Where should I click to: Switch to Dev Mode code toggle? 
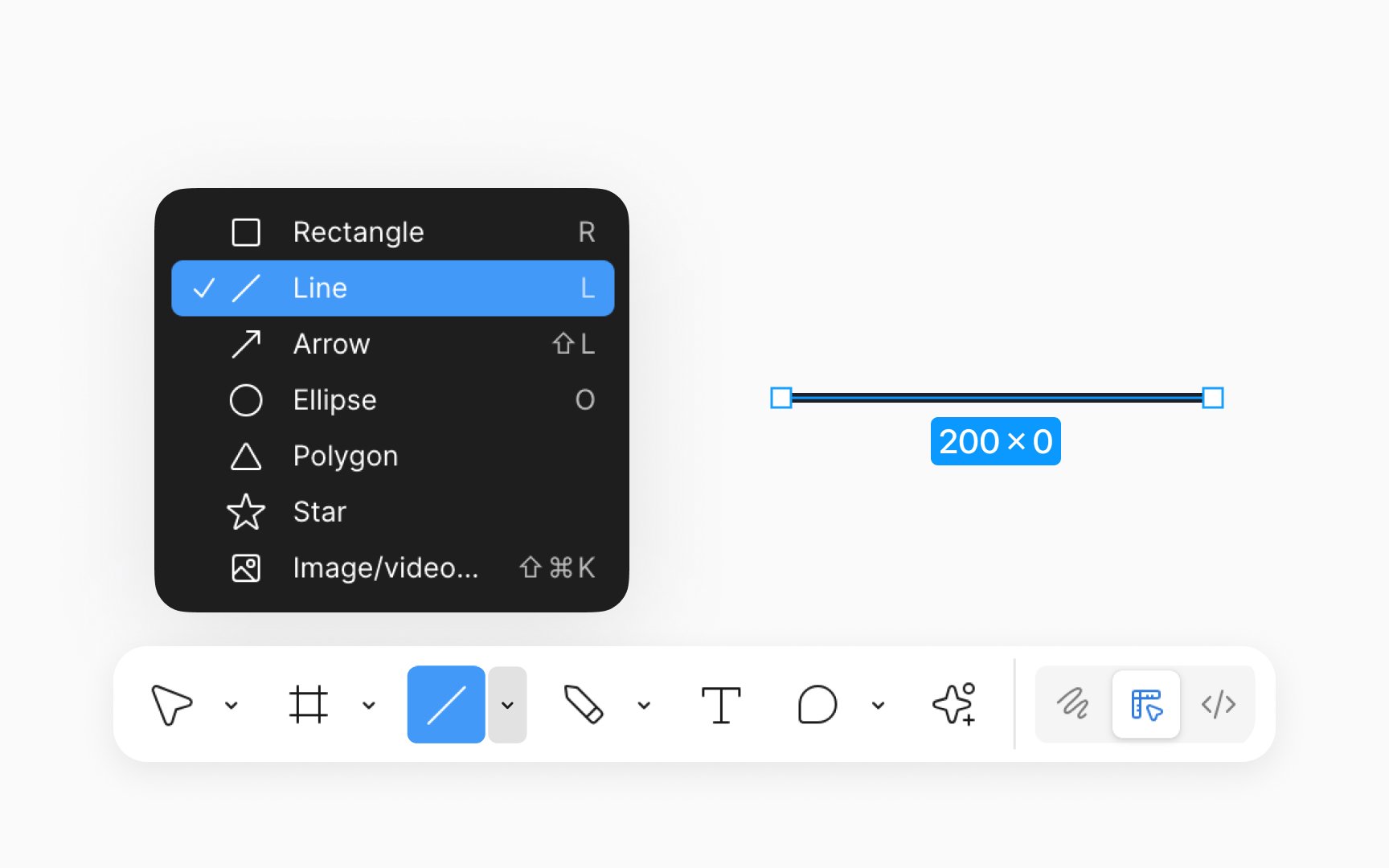[1219, 704]
